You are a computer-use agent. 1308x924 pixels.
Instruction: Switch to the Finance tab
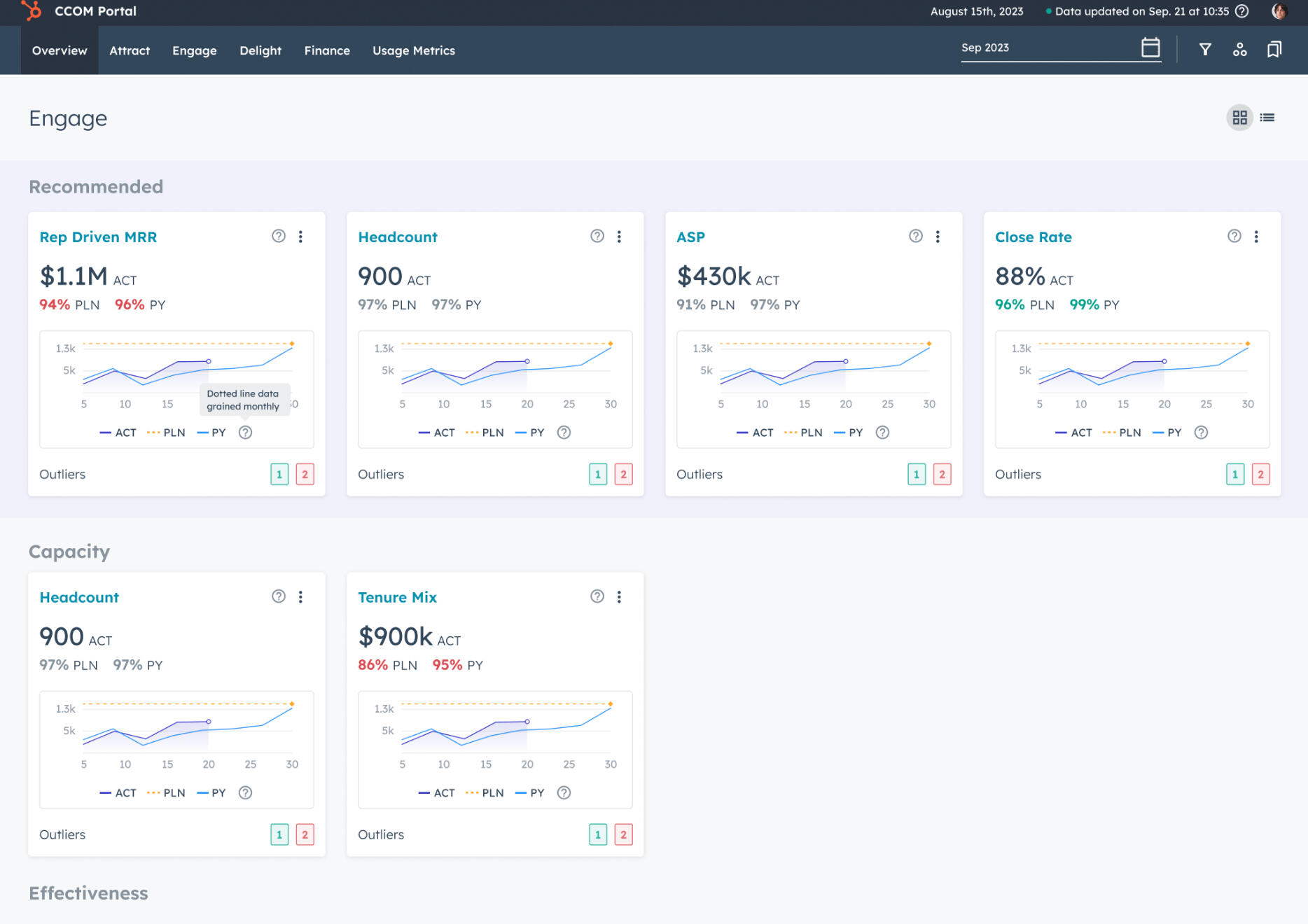(x=326, y=50)
